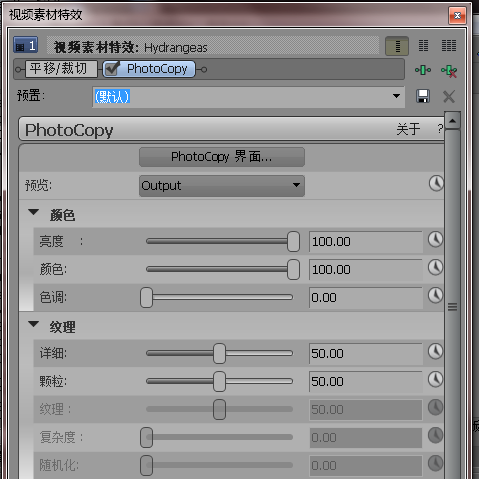Screen dimensions: 479x479
Task: Switch to the four-column layout view icon
Action: point(449,46)
